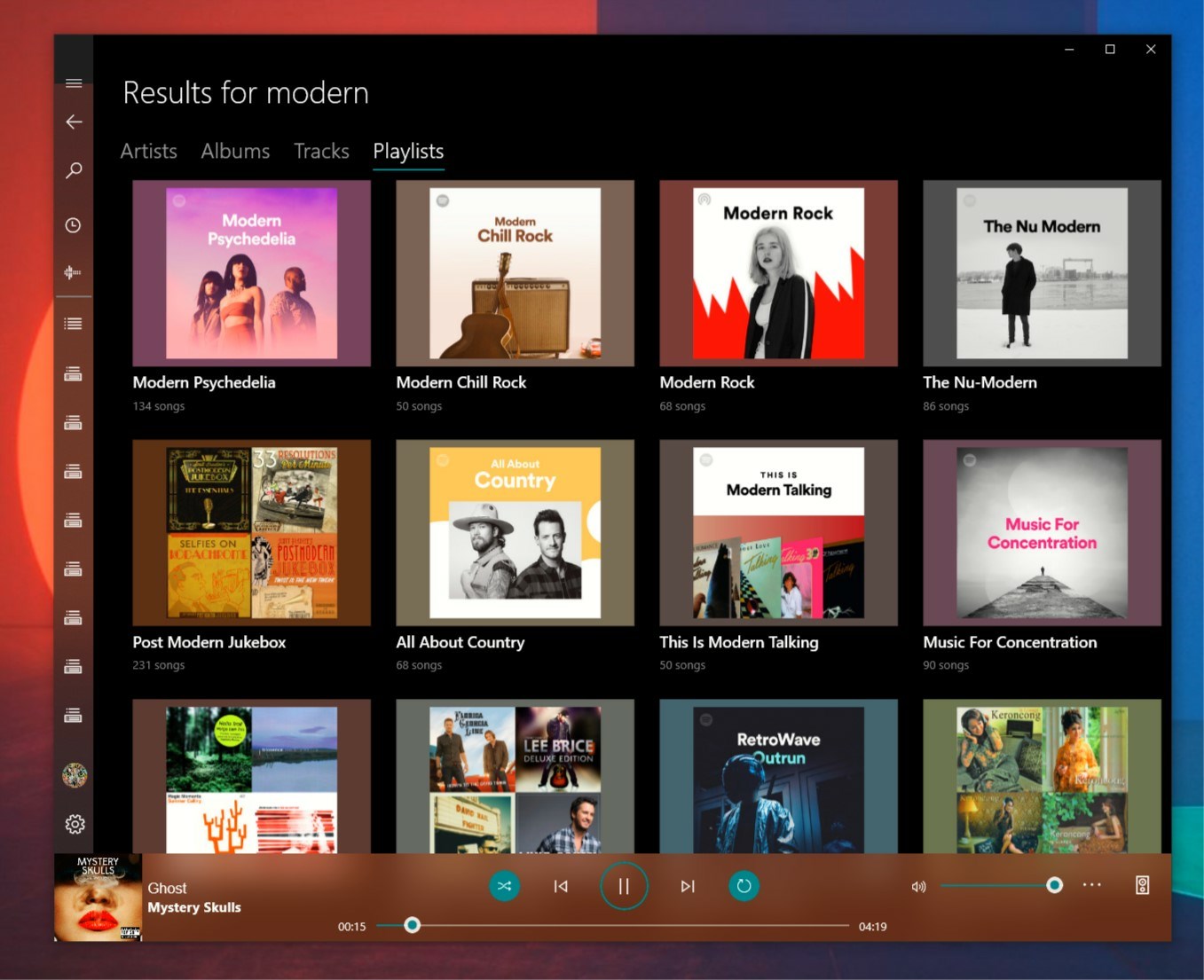The height and width of the screenshot is (980, 1204).
Task: Open Modern Chill Rock playlist cover
Action: pos(515,273)
